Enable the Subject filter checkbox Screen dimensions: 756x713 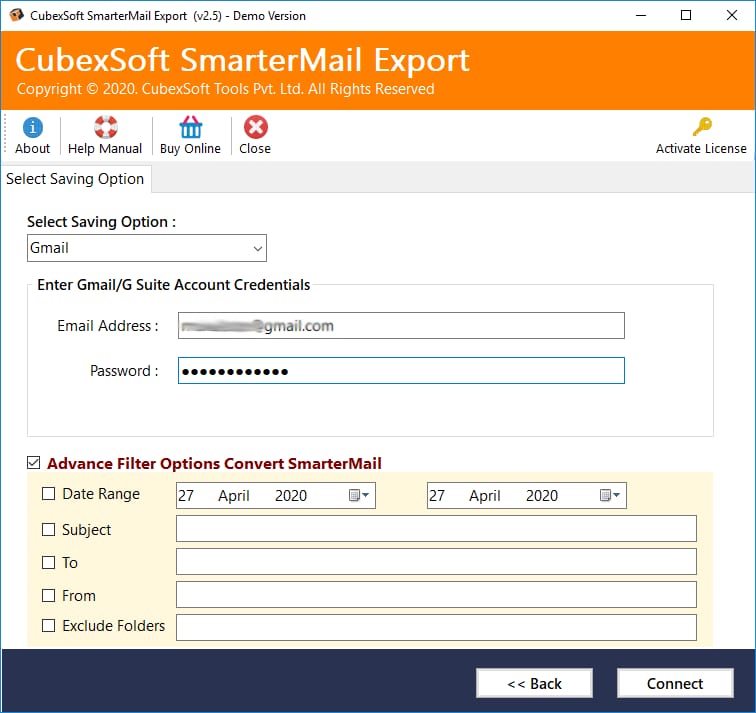pyautogui.click(x=48, y=529)
